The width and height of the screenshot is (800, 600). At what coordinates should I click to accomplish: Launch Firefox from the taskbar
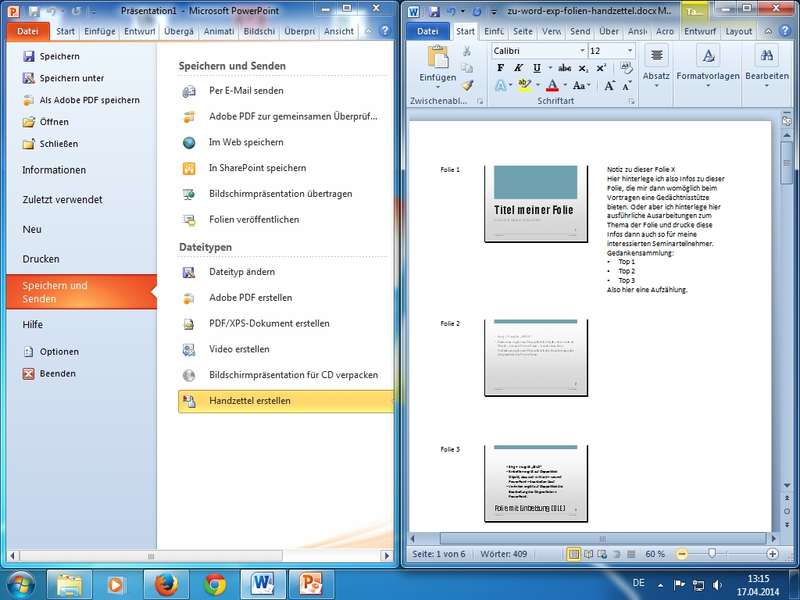point(166,583)
